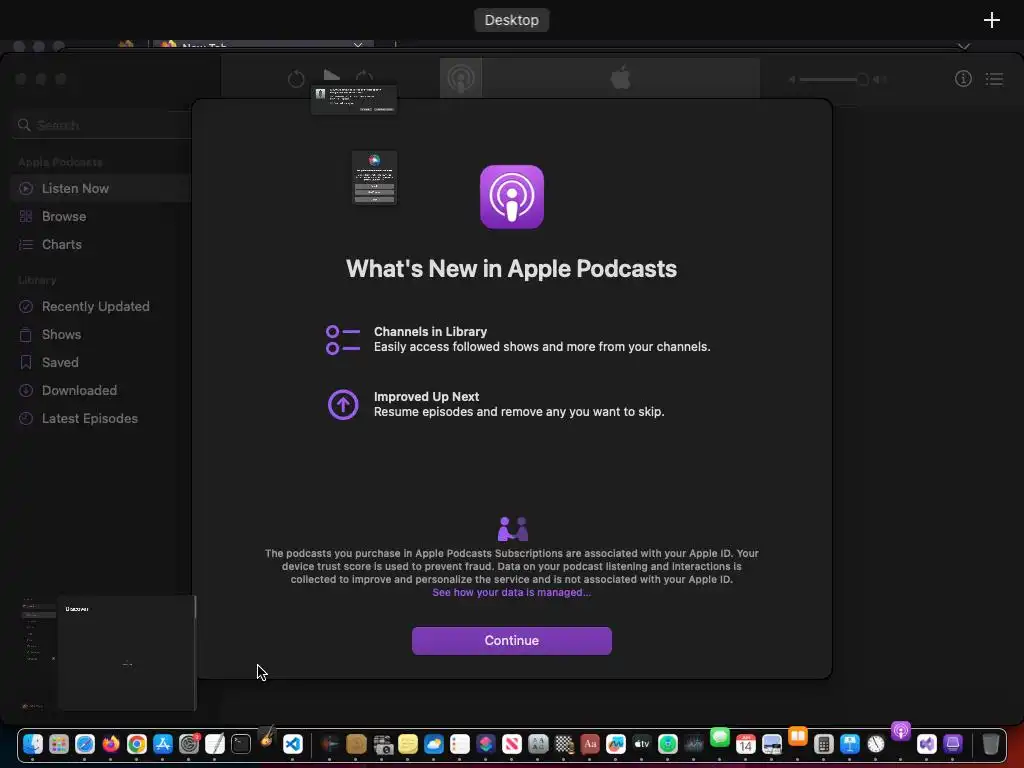Screen dimensions: 1024x768
Task: Open Messages from the Dock
Action: tap(720, 737)
